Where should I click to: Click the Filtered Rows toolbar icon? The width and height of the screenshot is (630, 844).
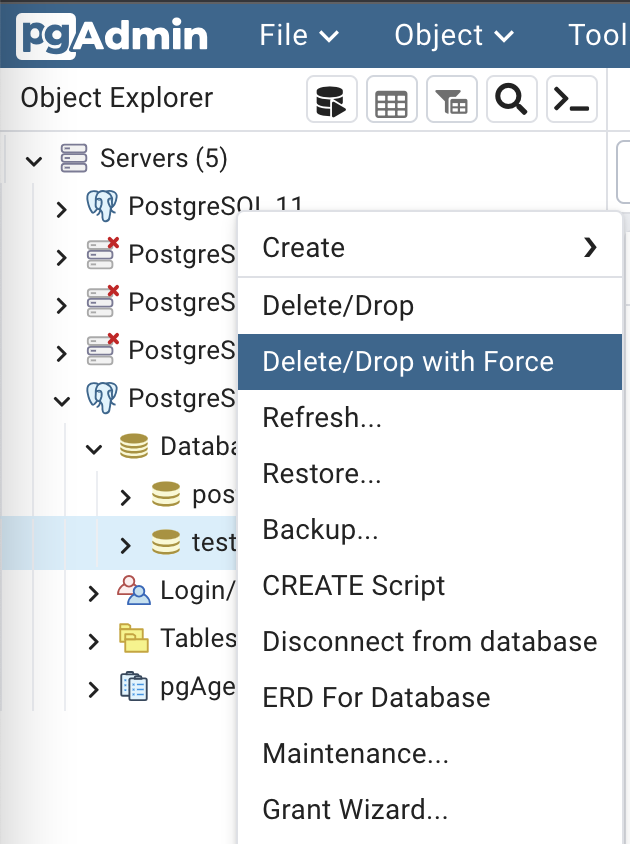451,100
